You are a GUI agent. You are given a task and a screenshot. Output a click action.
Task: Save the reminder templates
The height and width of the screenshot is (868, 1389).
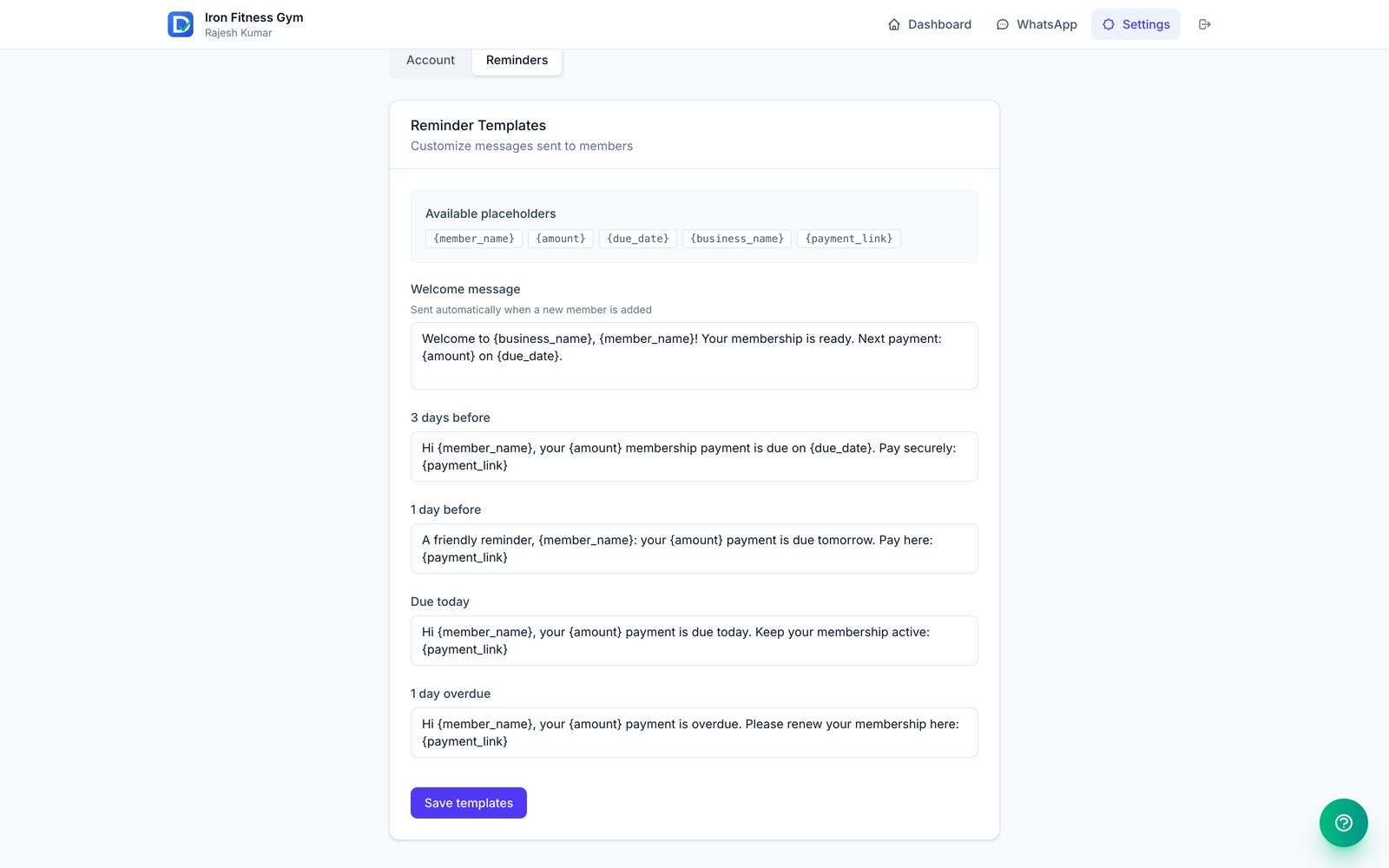point(469,803)
